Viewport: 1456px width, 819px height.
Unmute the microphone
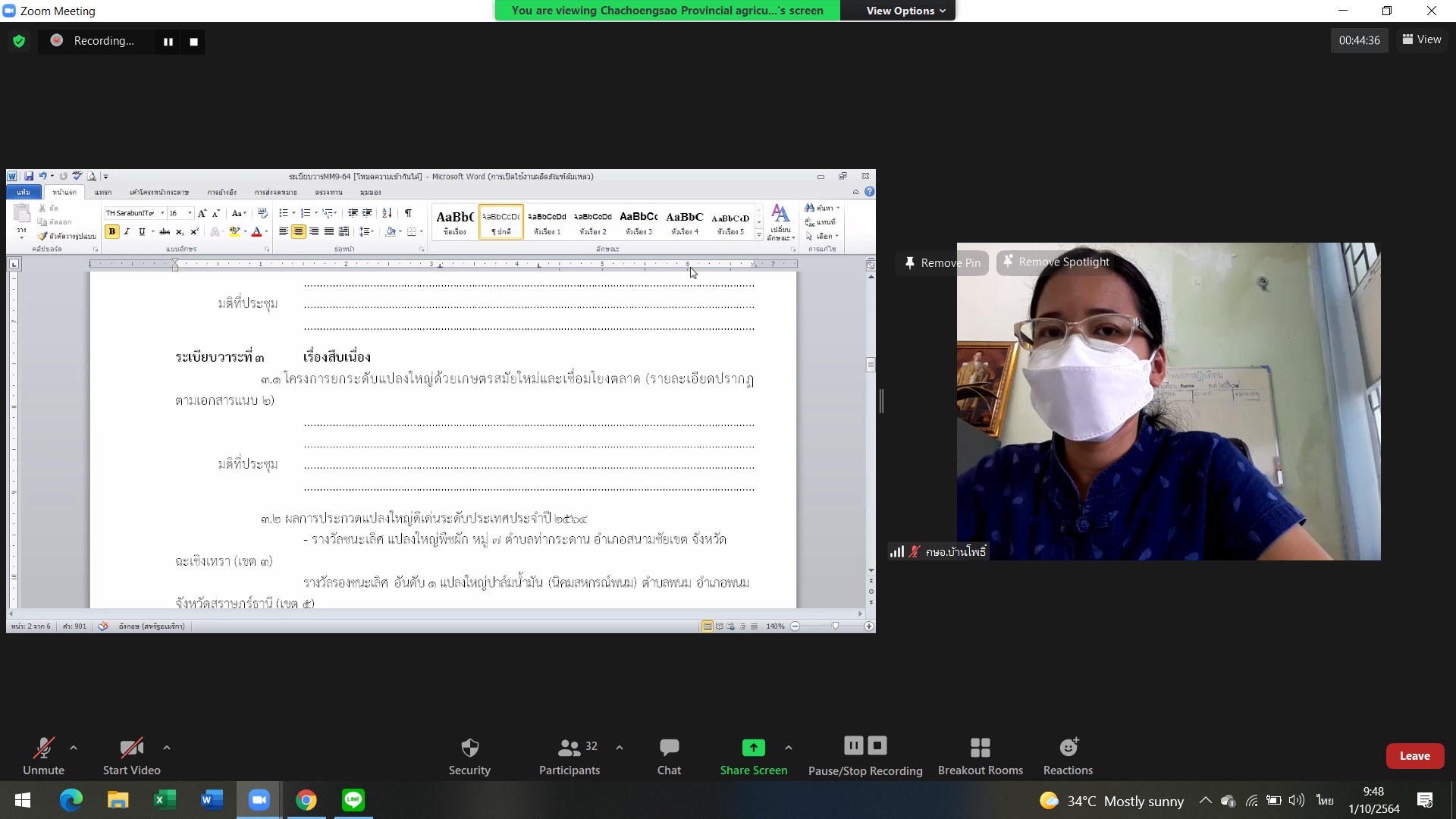coord(43,757)
